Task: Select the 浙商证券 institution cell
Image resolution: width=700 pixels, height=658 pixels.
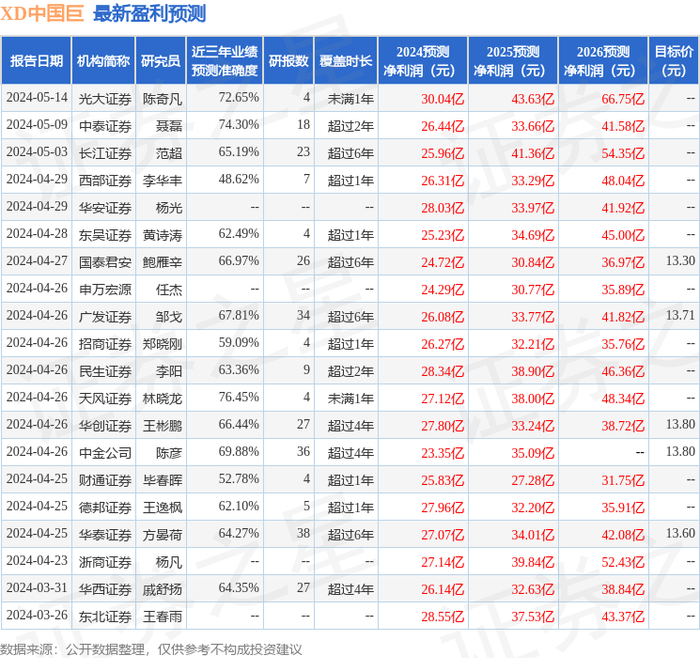Action: pyautogui.click(x=105, y=562)
